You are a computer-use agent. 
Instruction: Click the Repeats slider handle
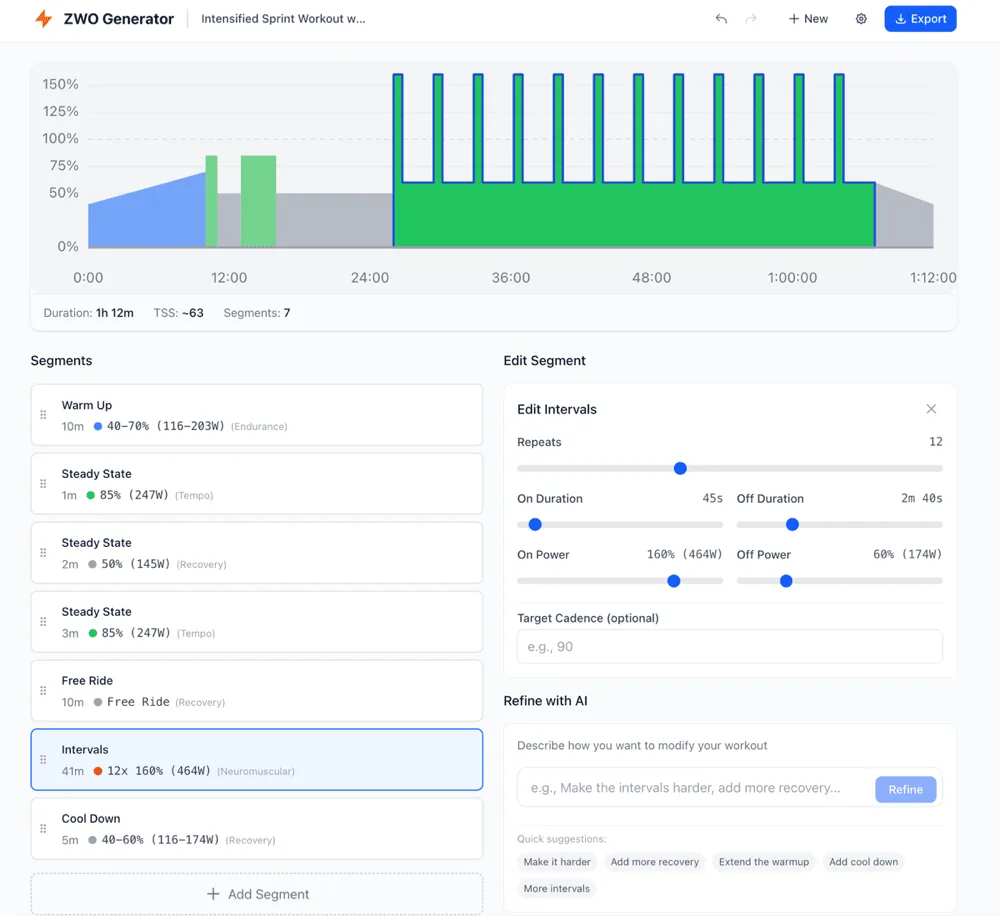[x=680, y=468]
